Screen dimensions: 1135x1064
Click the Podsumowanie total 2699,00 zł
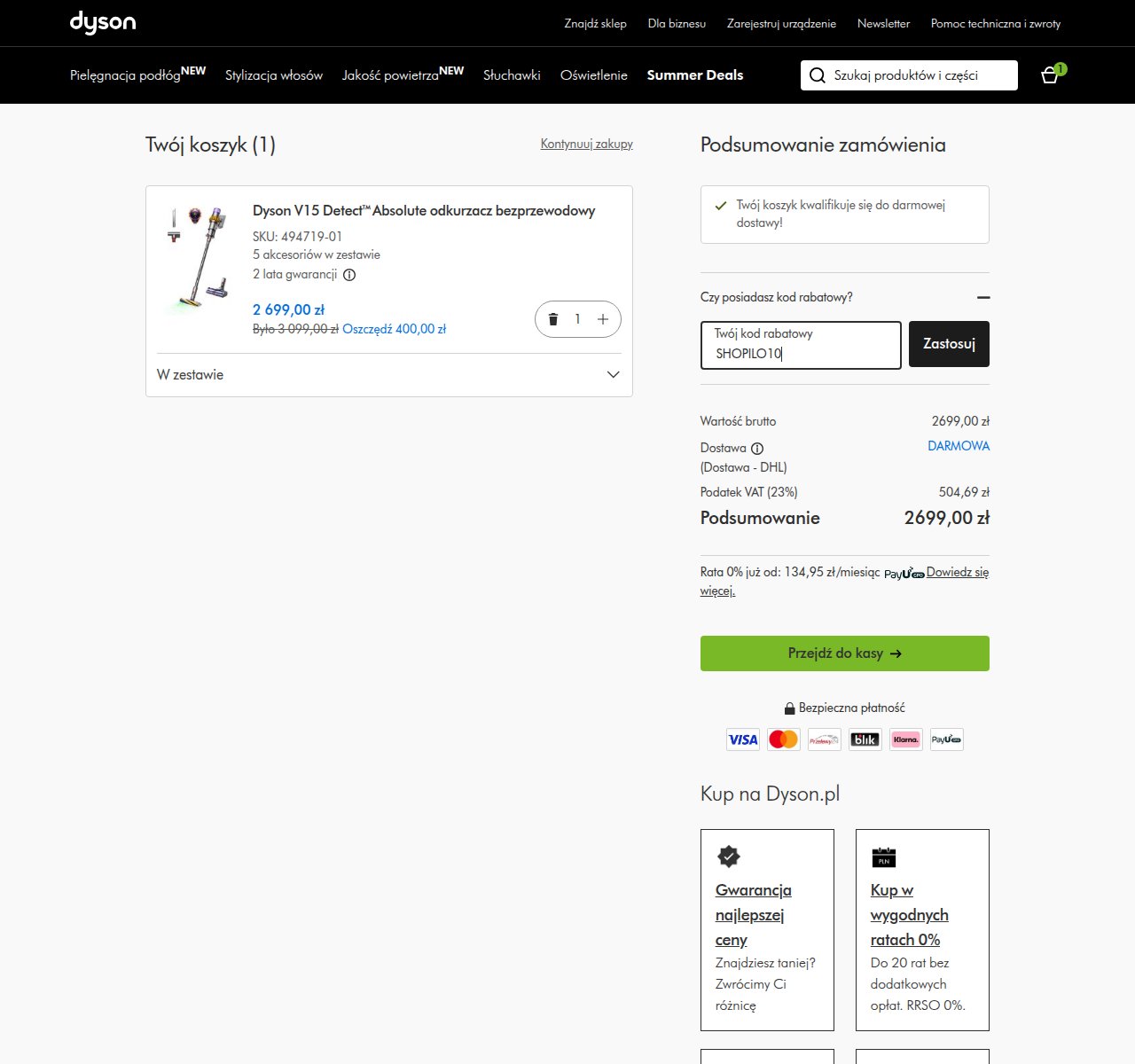947,518
